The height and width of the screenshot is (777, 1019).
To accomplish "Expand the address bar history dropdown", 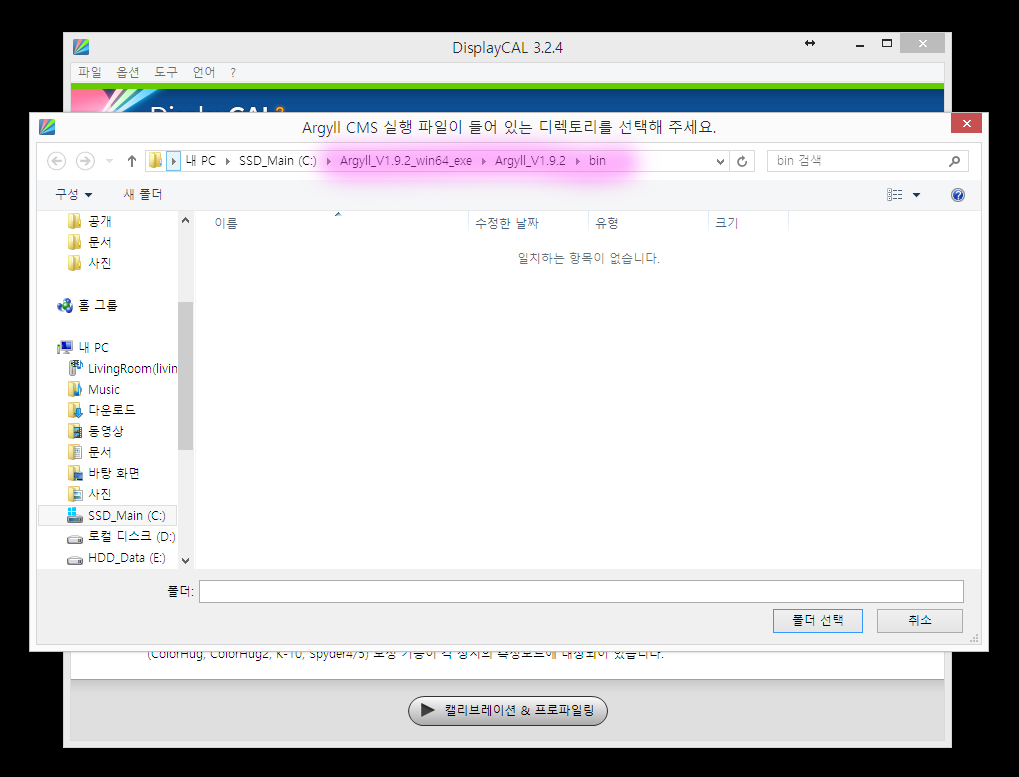I will tap(721, 161).
